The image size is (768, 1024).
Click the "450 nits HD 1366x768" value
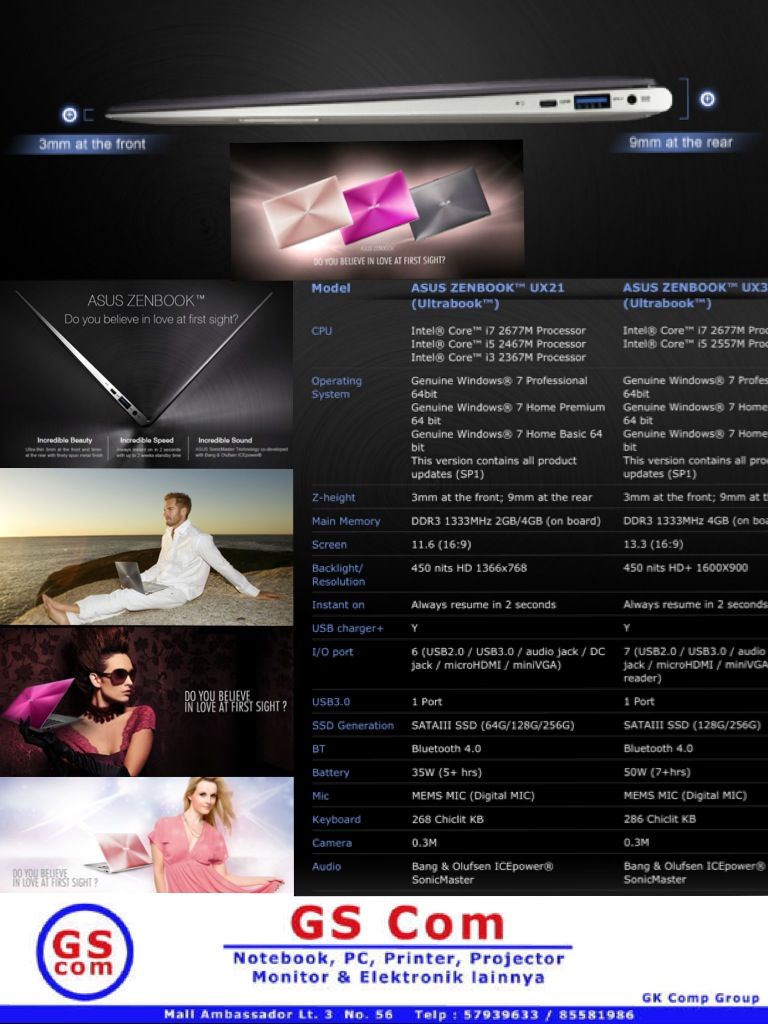point(469,568)
